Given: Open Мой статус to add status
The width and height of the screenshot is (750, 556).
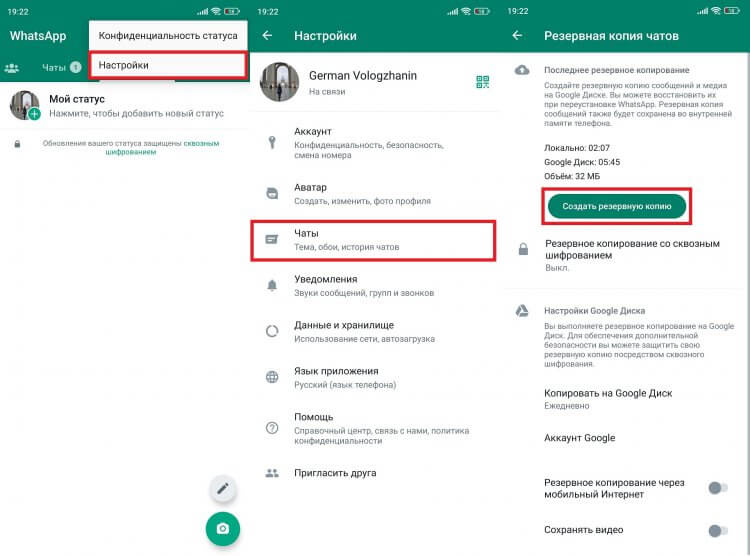Looking at the screenshot, I should (124, 106).
